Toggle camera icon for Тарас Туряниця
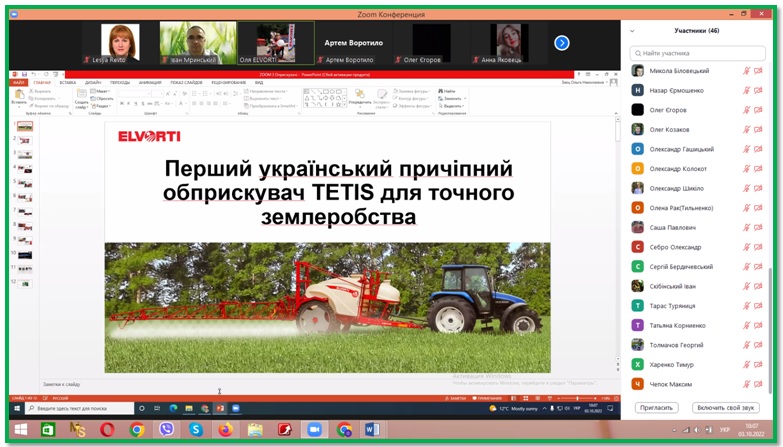 (758, 306)
